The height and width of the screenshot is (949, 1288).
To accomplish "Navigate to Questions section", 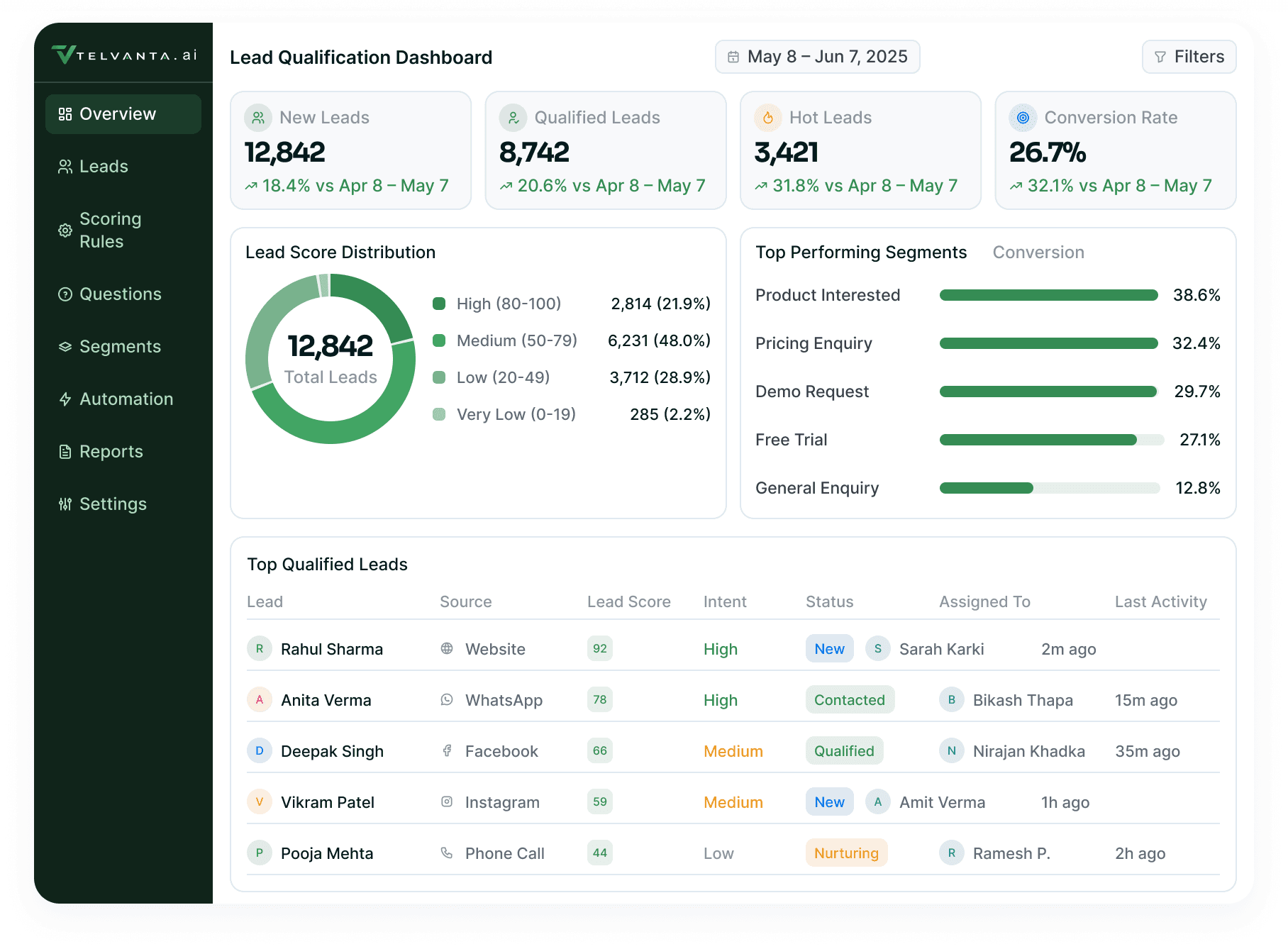I will pos(123,294).
